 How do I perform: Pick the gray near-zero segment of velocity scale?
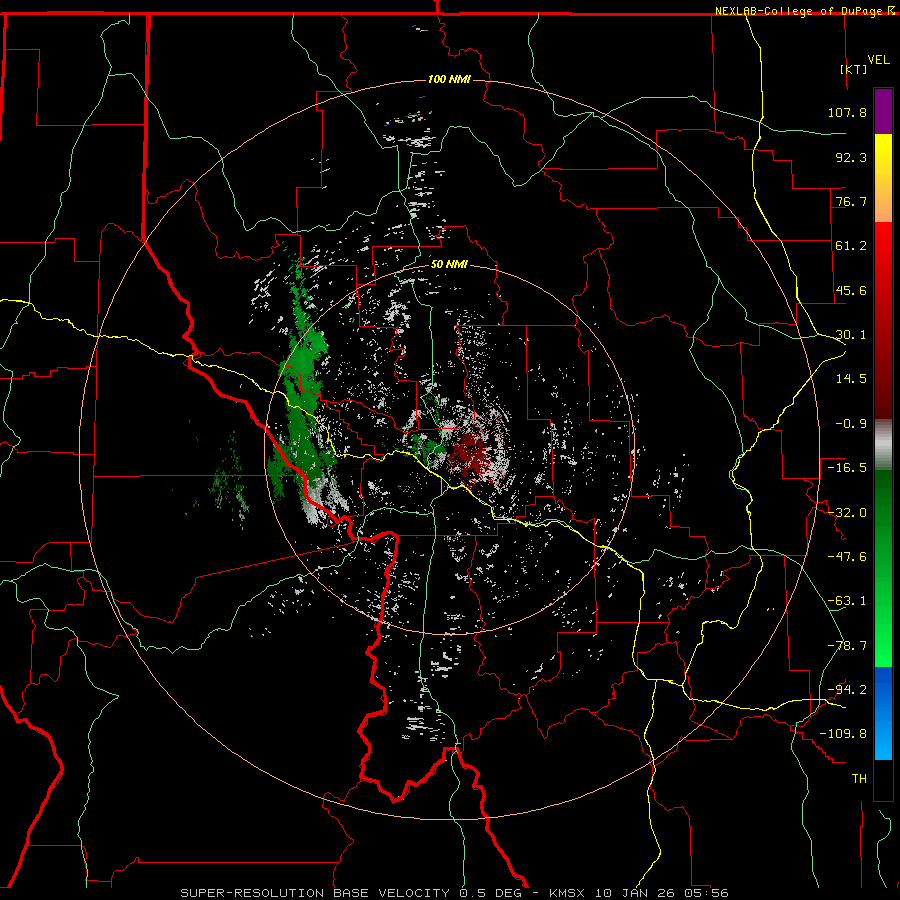[883, 445]
